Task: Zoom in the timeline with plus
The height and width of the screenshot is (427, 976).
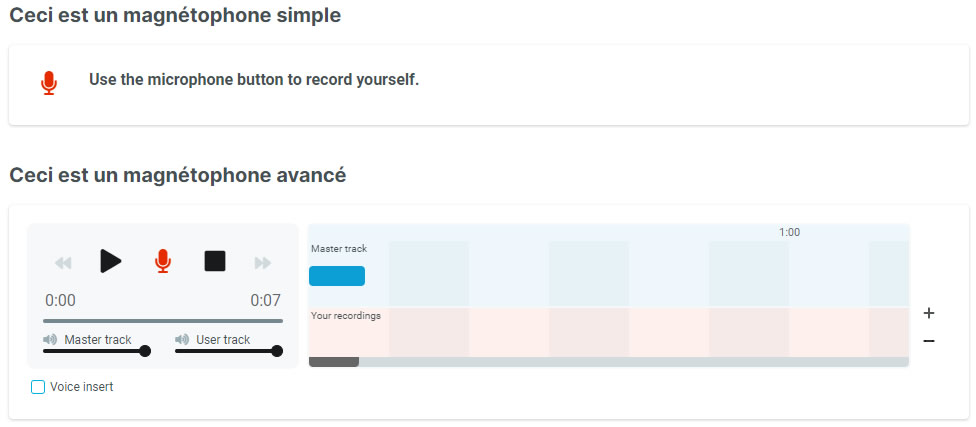Action: (929, 313)
